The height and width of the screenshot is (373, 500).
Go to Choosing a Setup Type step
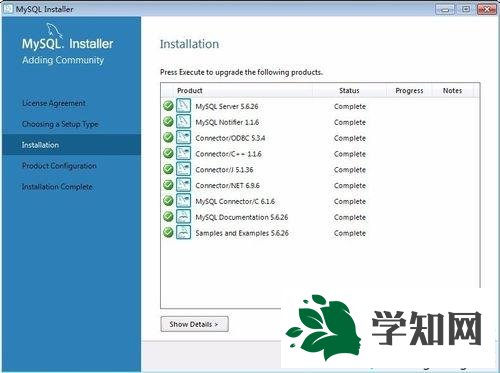coord(60,124)
